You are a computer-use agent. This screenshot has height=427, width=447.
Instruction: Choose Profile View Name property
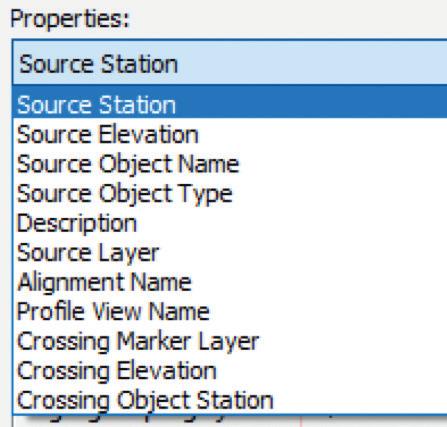[x=230, y=312]
